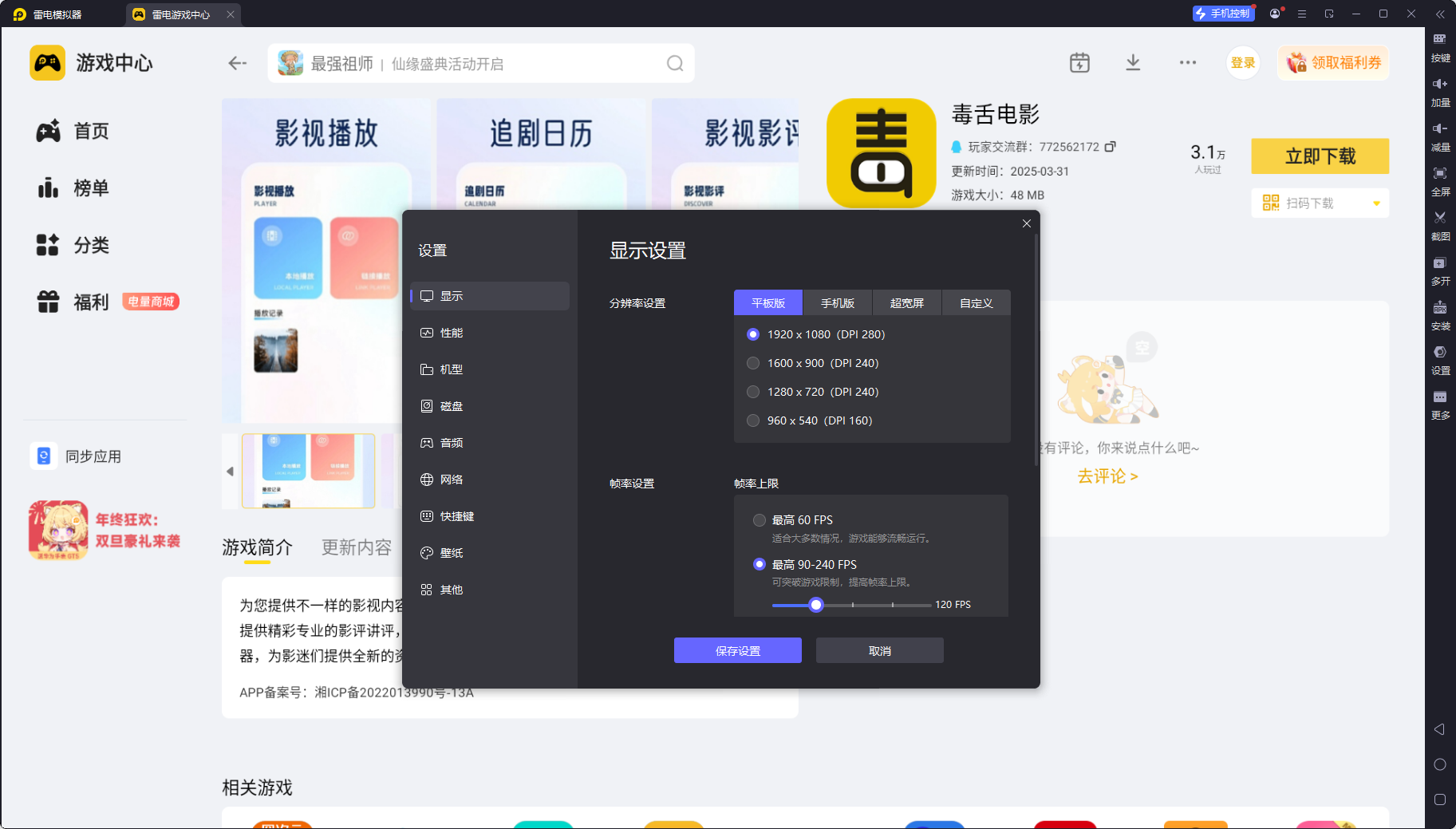Image resolution: width=1456 pixels, height=829 pixels.
Task: Click the settings dialog vertical scrollbar
Action: (x=1036, y=351)
